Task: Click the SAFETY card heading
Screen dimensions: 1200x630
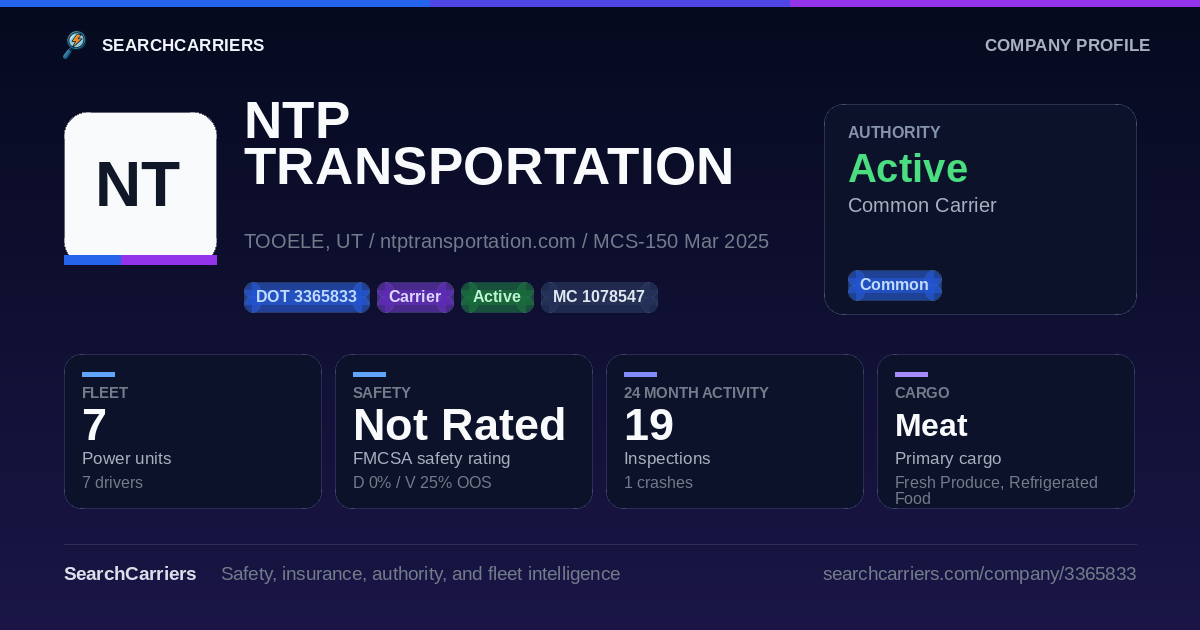Action: (x=382, y=393)
